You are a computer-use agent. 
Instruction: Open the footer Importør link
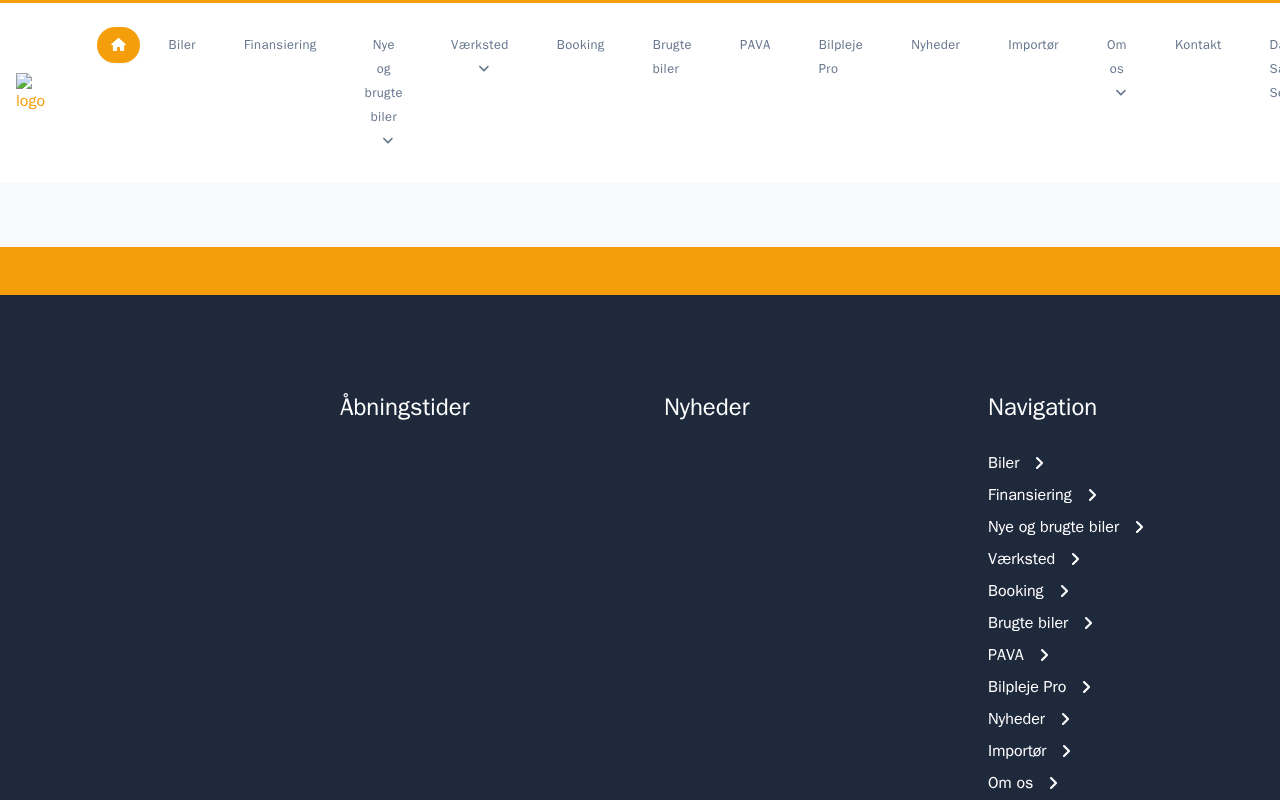(x=1017, y=751)
